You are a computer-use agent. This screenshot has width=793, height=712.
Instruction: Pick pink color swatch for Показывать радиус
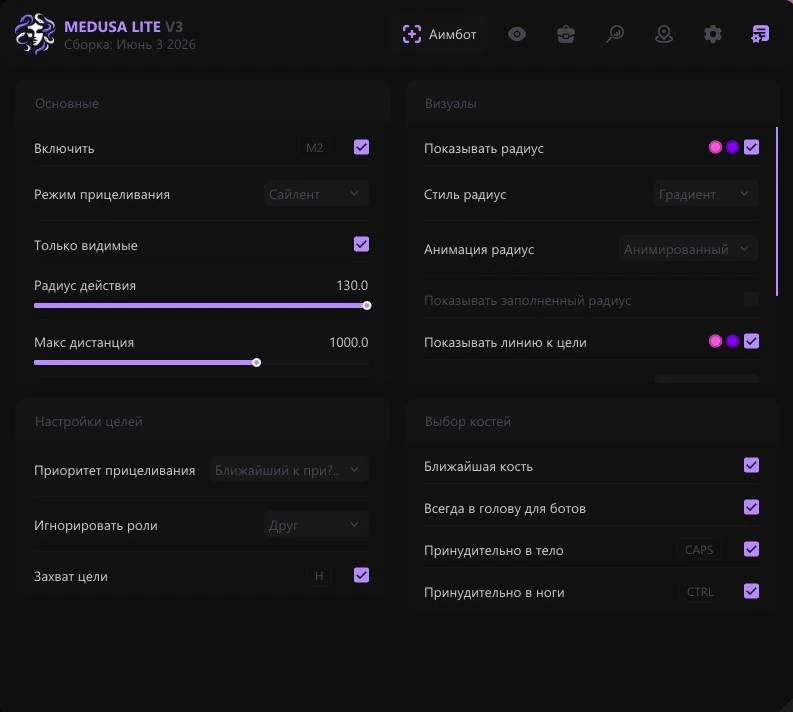(x=715, y=147)
